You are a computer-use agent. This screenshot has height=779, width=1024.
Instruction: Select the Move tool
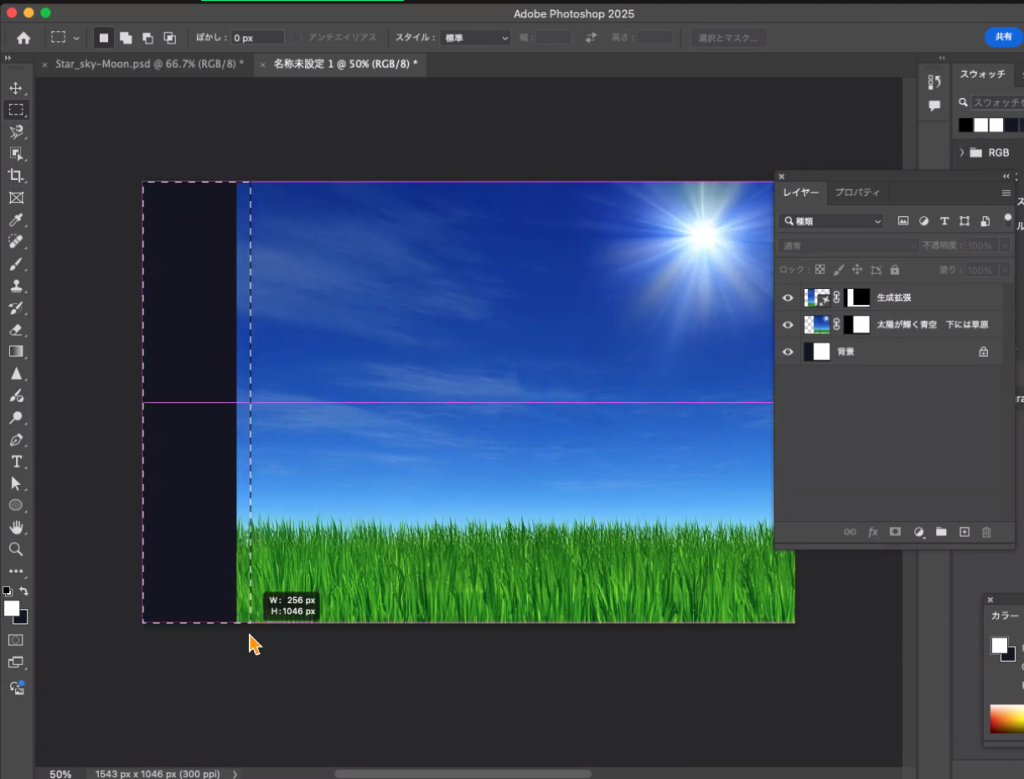pos(16,88)
